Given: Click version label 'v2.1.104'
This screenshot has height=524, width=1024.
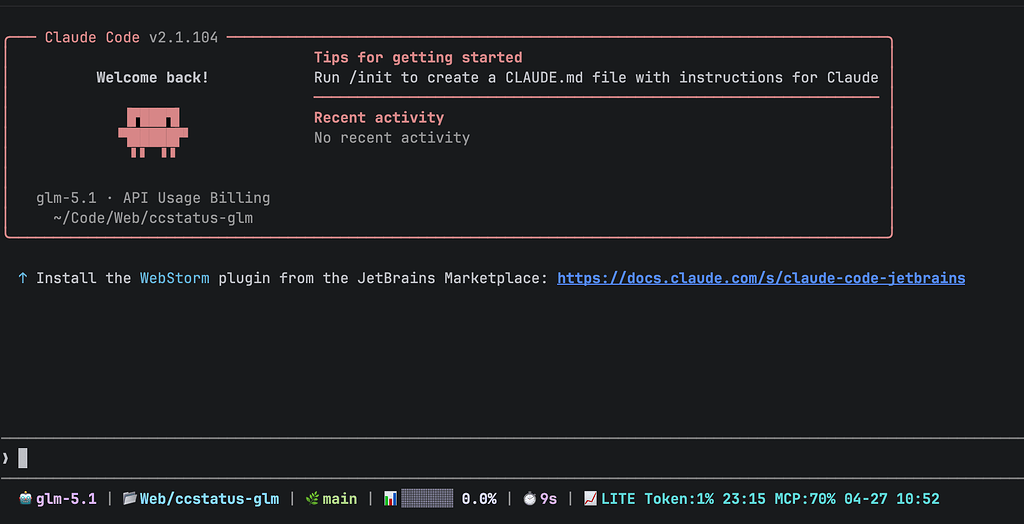Looking at the screenshot, I should pos(184,38).
